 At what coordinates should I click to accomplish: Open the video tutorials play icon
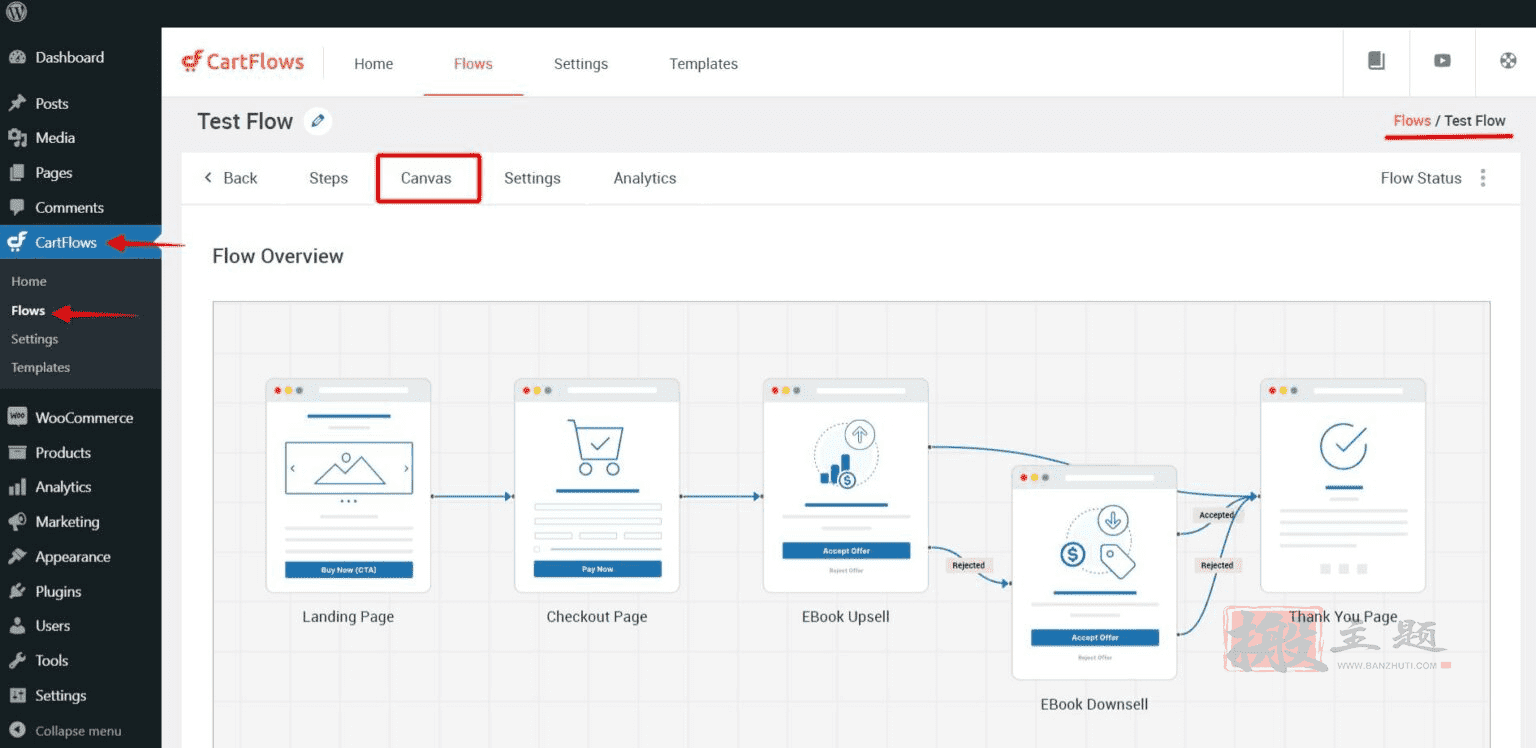(x=1442, y=61)
